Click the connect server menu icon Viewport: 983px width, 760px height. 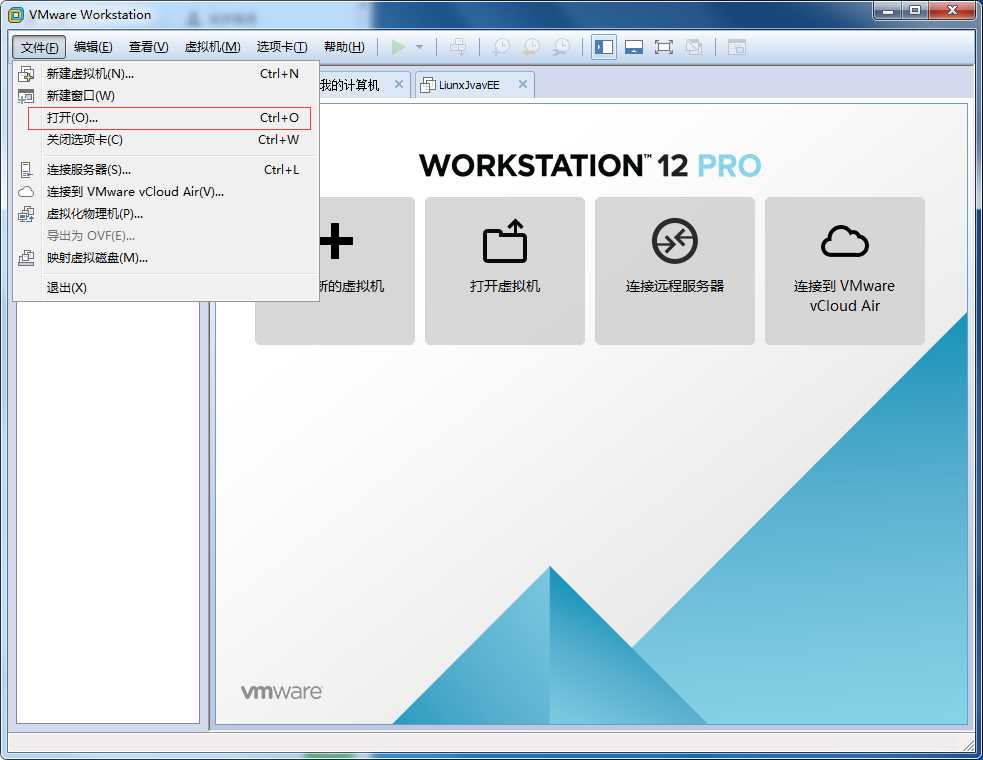pyautogui.click(x=26, y=170)
